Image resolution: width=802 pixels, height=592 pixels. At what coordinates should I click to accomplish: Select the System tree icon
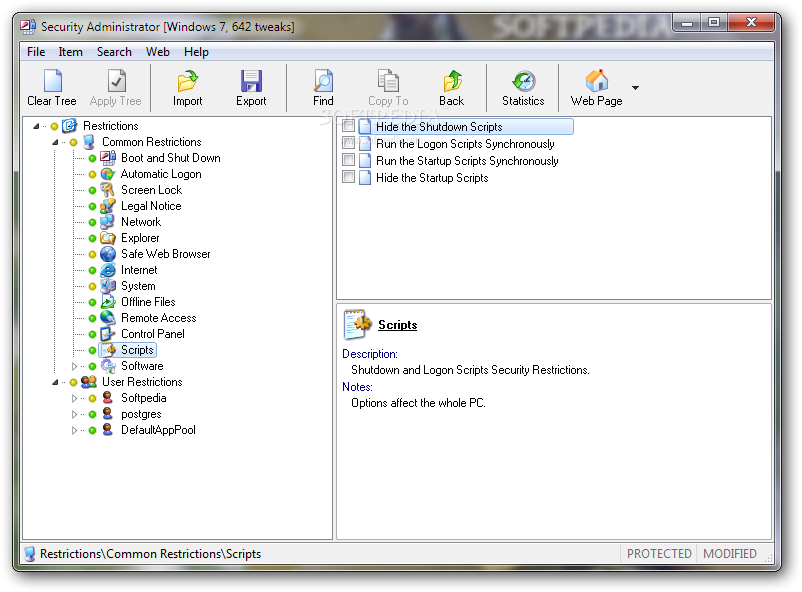[x=108, y=286]
